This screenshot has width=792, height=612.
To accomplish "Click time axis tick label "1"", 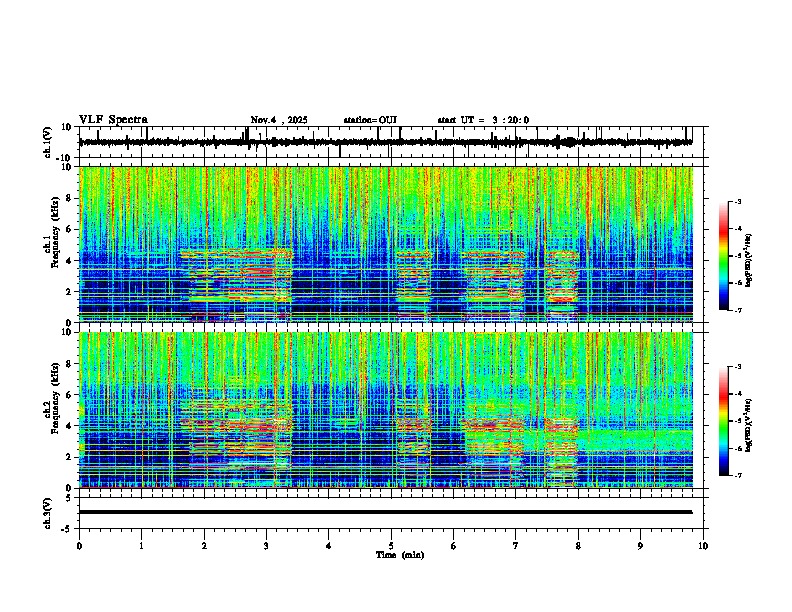I will (x=141, y=546).
